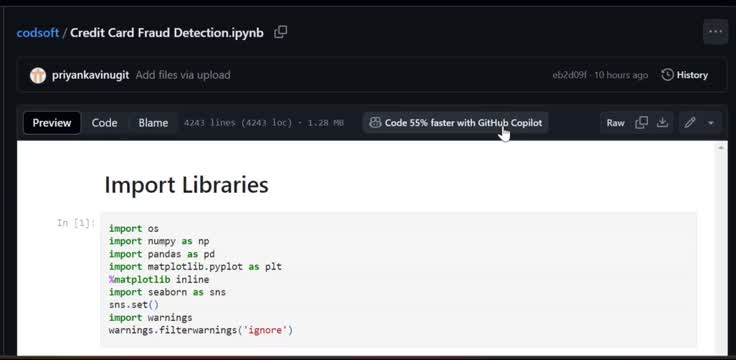736x360 pixels.
Task: Copy file path icon beside notebook filename
Action: coord(280,32)
